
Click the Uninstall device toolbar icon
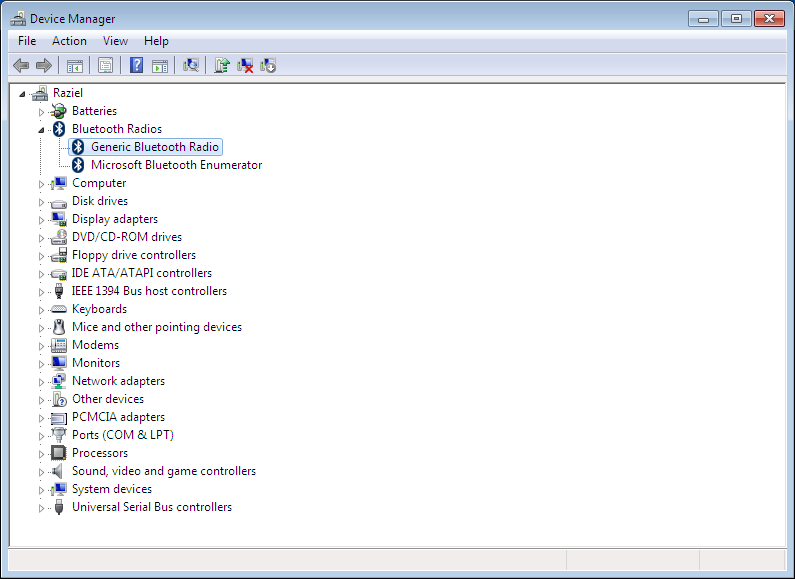click(x=245, y=65)
